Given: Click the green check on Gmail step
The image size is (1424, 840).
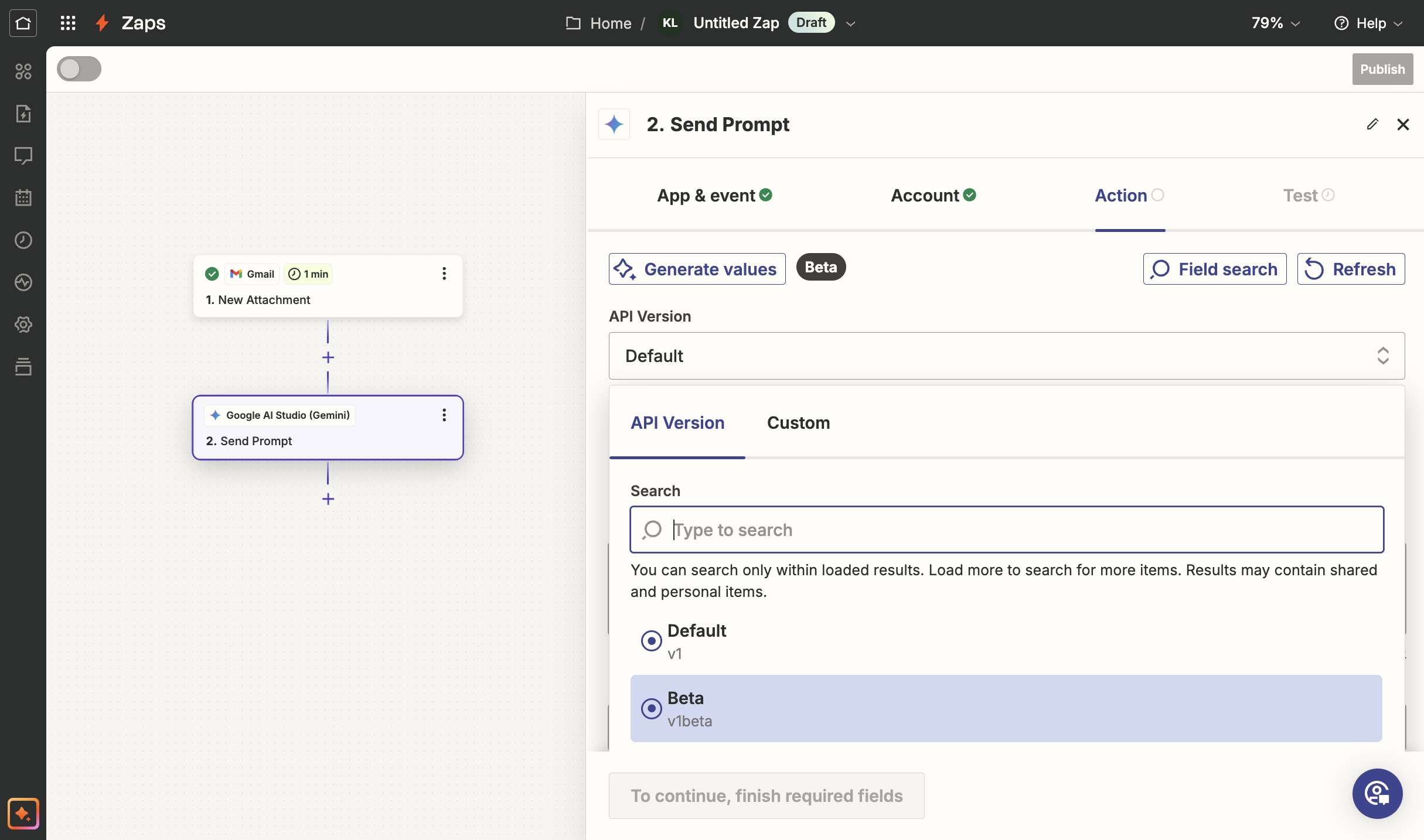Looking at the screenshot, I should click(x=212, y=274).
